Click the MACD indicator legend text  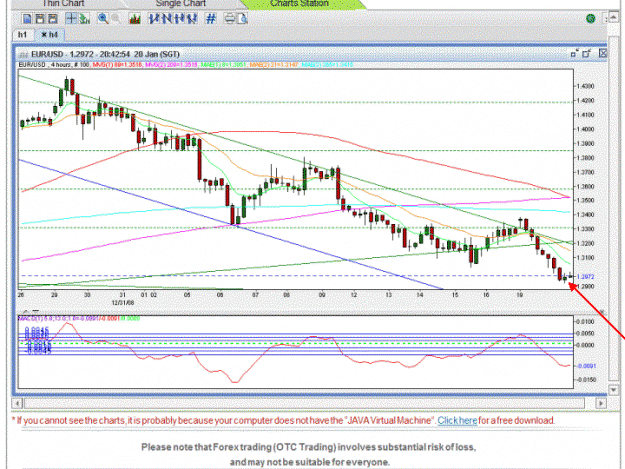79,318
